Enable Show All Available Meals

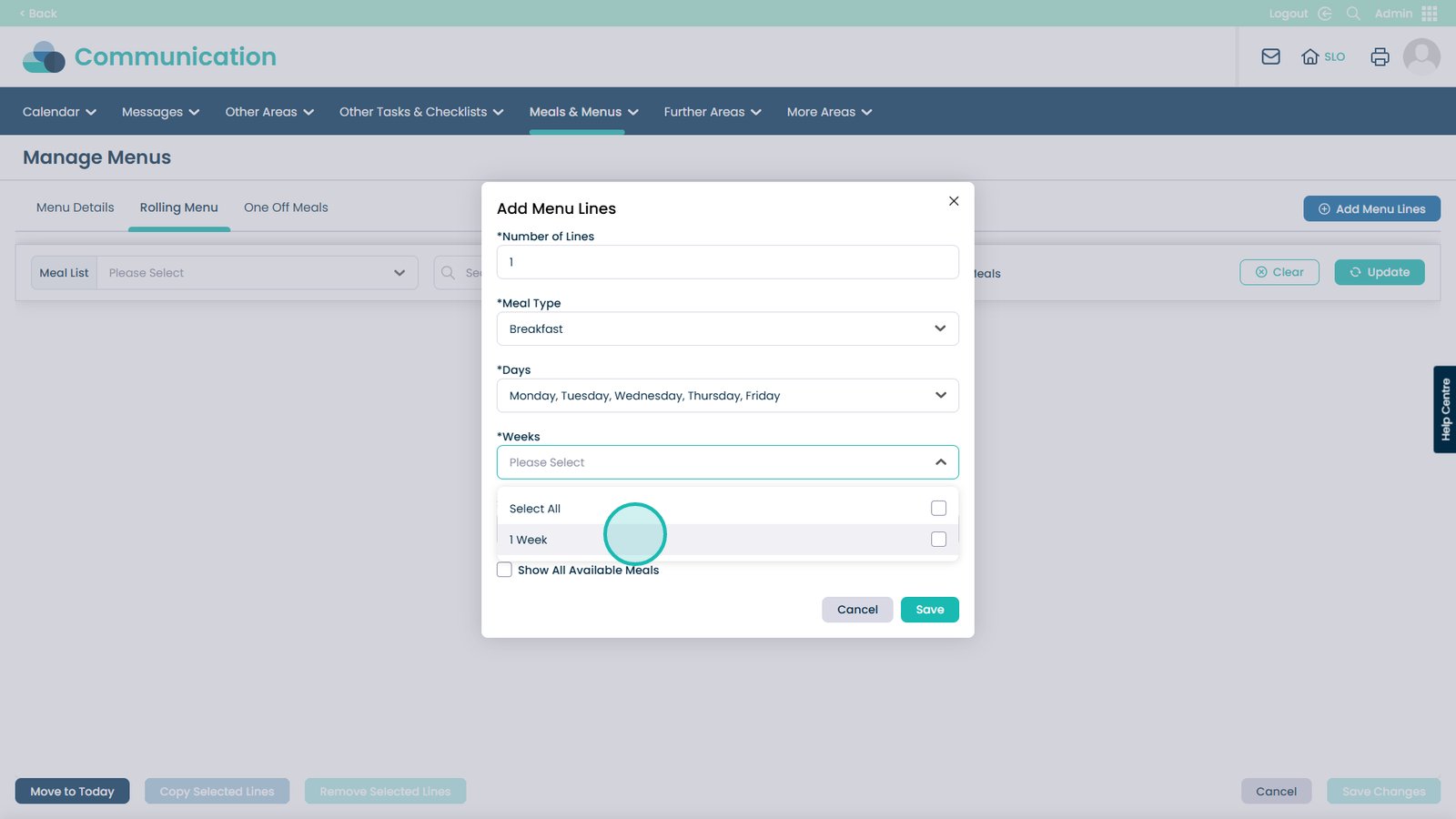[504, 570]
